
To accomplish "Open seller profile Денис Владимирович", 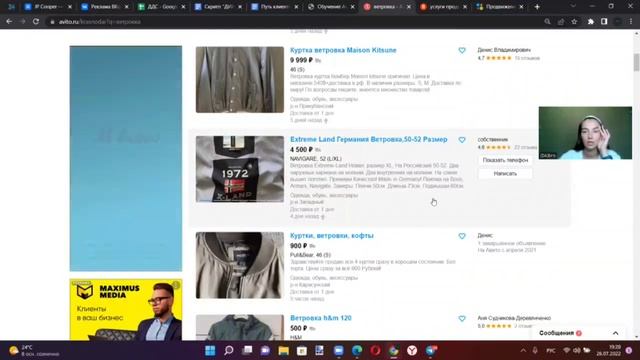I will tap(504, 50).
